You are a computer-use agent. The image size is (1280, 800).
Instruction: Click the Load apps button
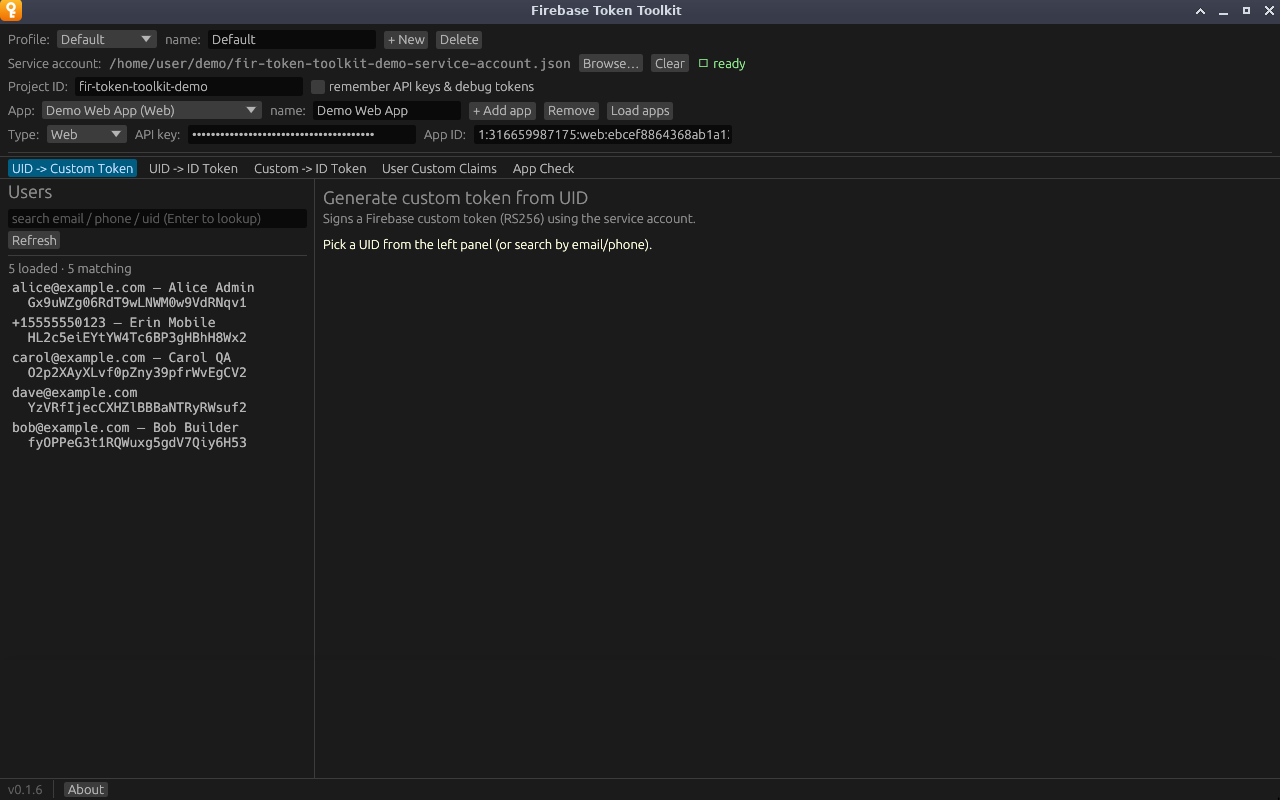(x=640, y=111)
